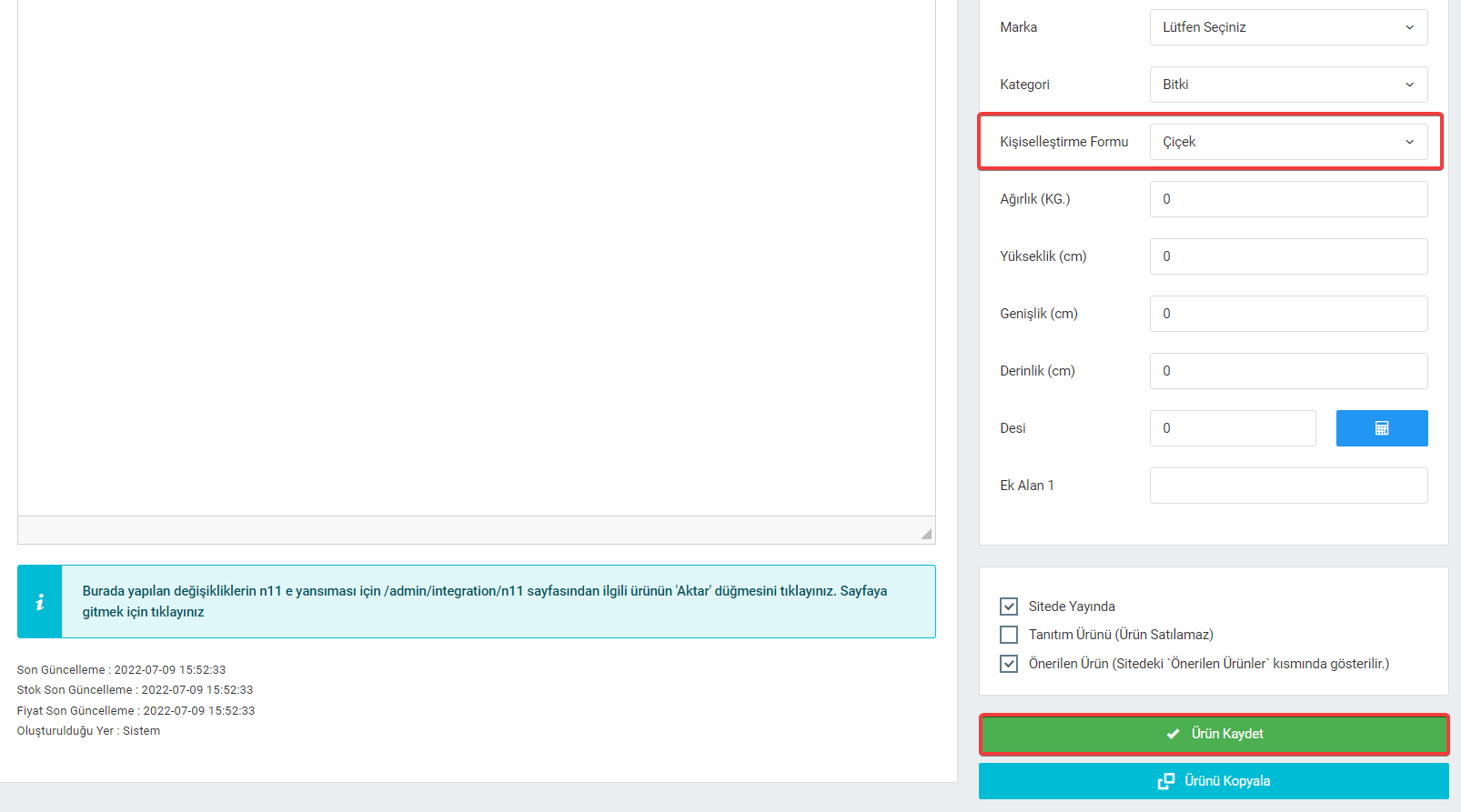Screen dimensions: 1461x812
Task: Click the n11 integration notice text
Action: pos(485,601)
